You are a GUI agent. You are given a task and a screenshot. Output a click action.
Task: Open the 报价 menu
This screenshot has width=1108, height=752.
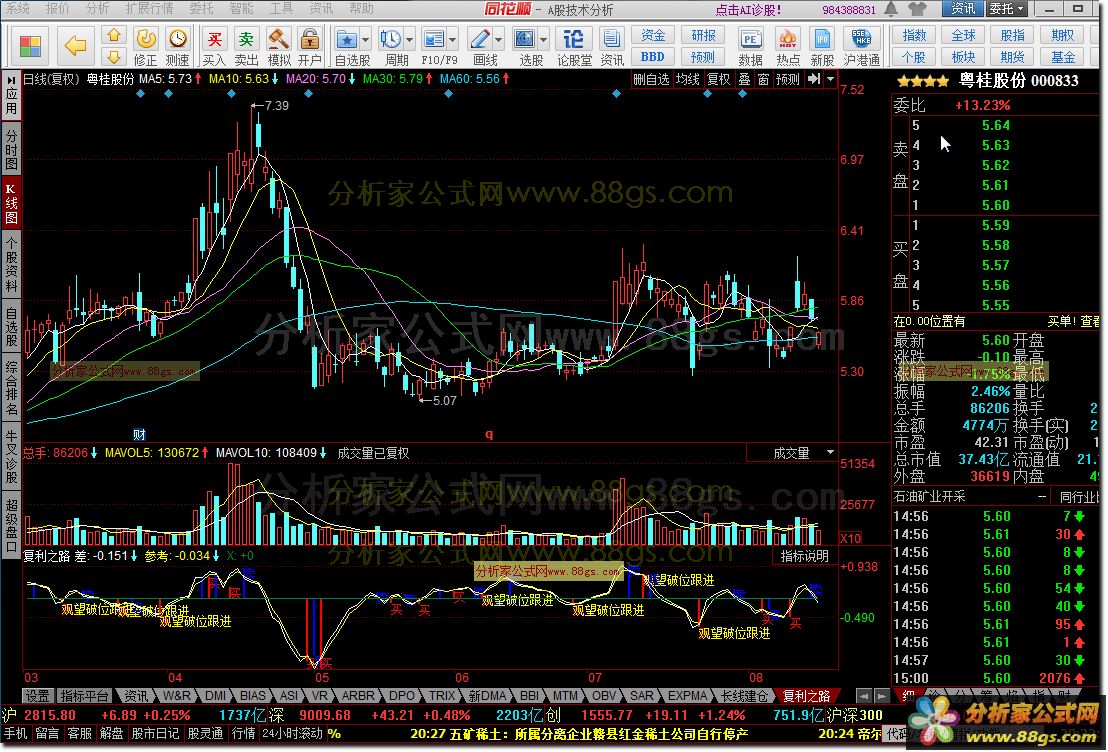point(58,8)
